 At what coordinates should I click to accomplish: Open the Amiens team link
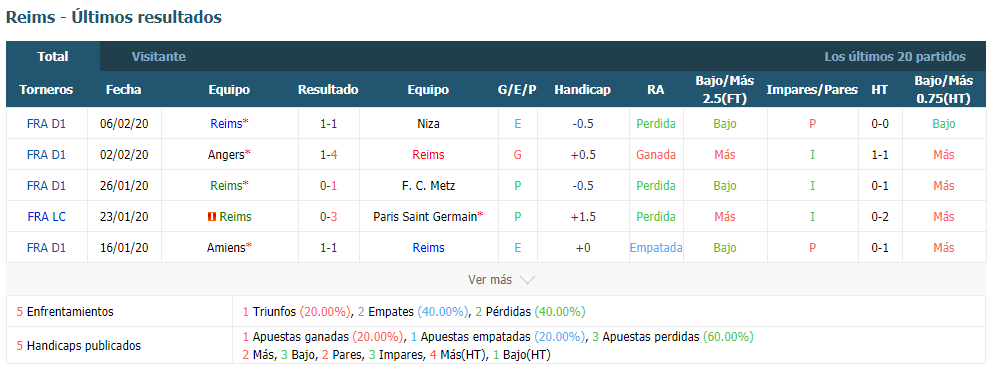(x=226, y=247)
